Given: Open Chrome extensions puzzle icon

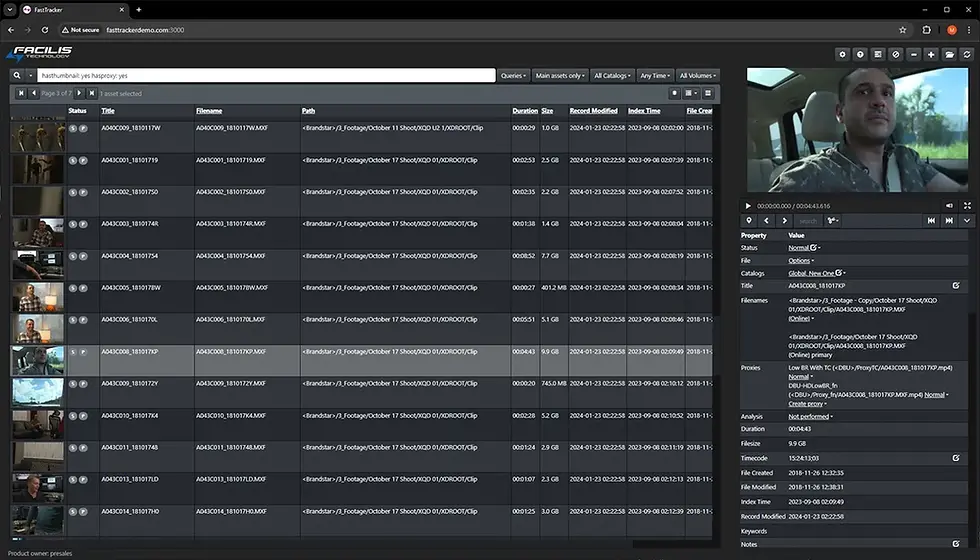Looking at the screenshot, I should point(926,29).
